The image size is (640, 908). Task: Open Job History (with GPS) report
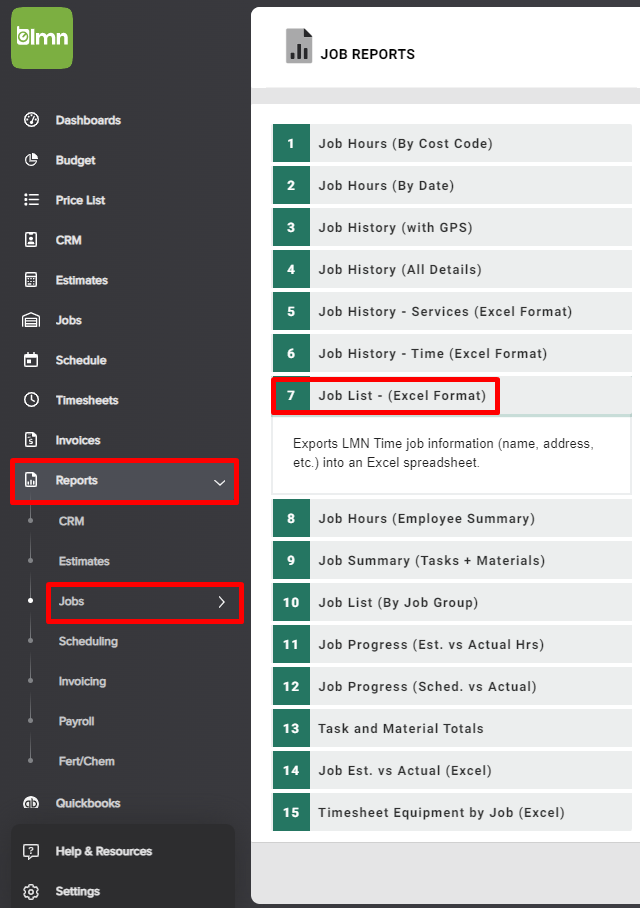pos(452,227)
